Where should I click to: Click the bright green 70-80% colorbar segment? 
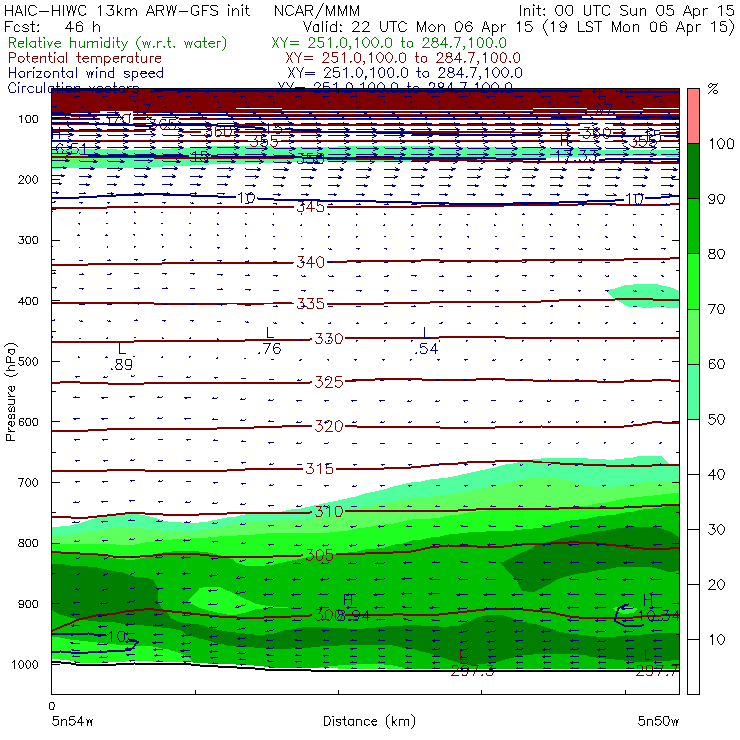tap(693, 281)
